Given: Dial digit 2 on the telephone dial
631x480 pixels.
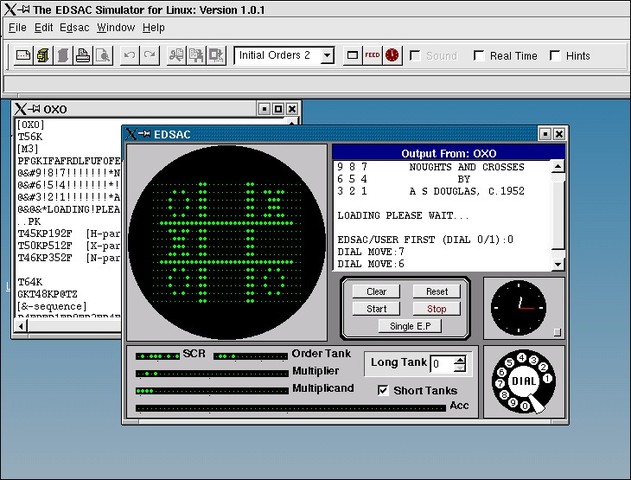Looking at the screenshot, I should pyautogui.click(x=543, y=367).
